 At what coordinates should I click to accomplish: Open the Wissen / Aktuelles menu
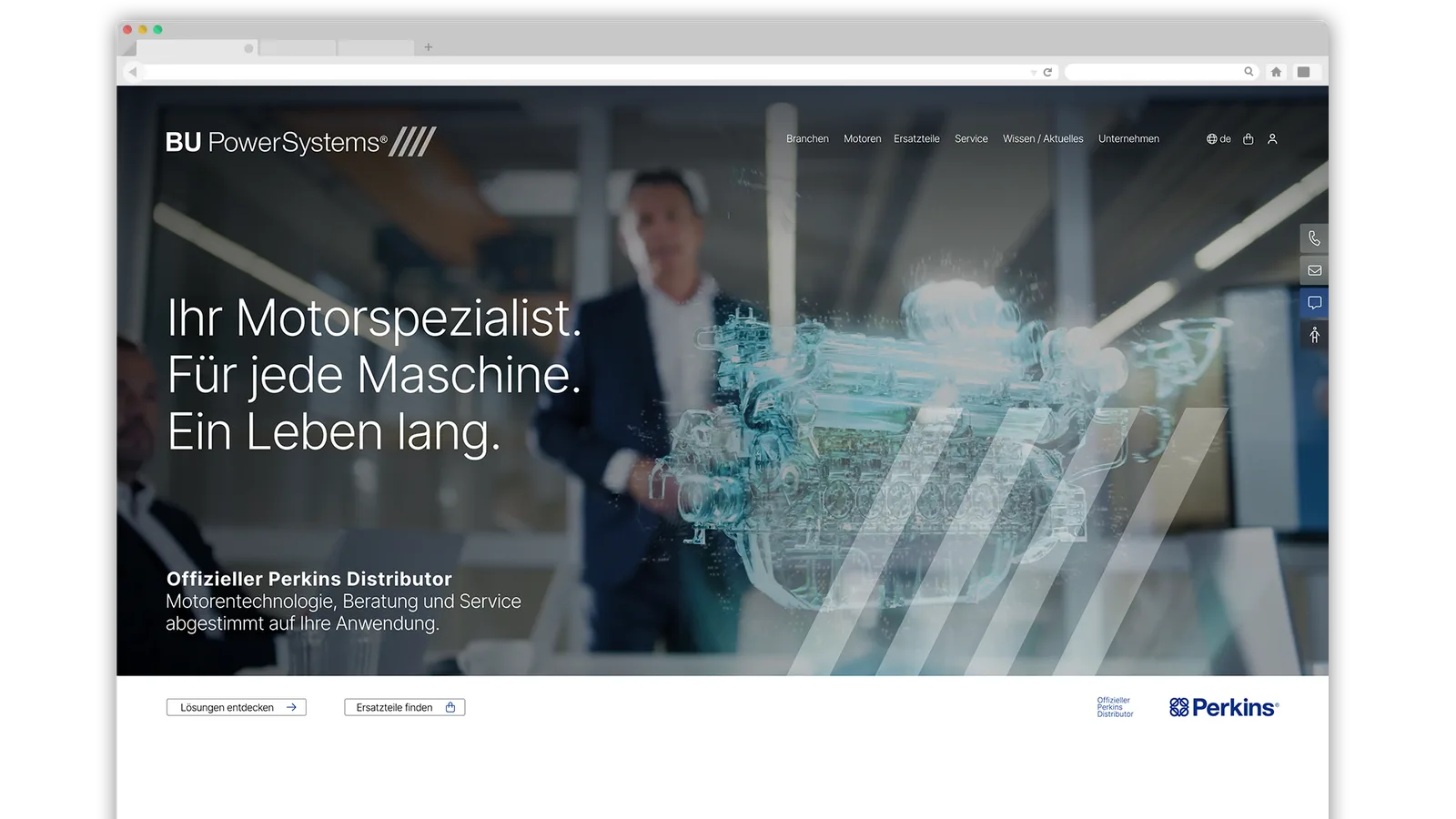[x=1043, y=139]
